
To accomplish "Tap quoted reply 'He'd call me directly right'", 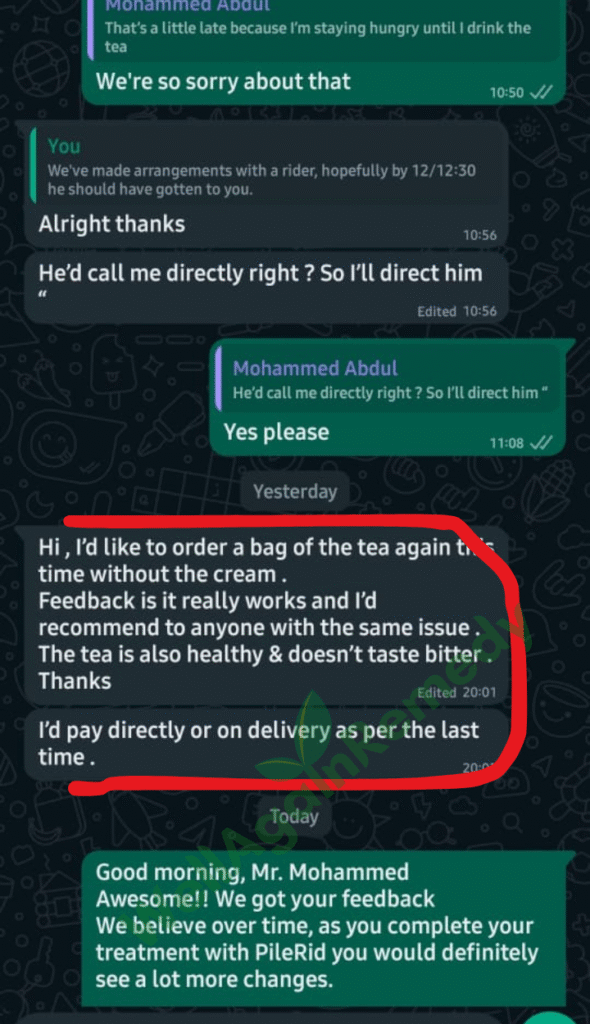I will point(387,380).
